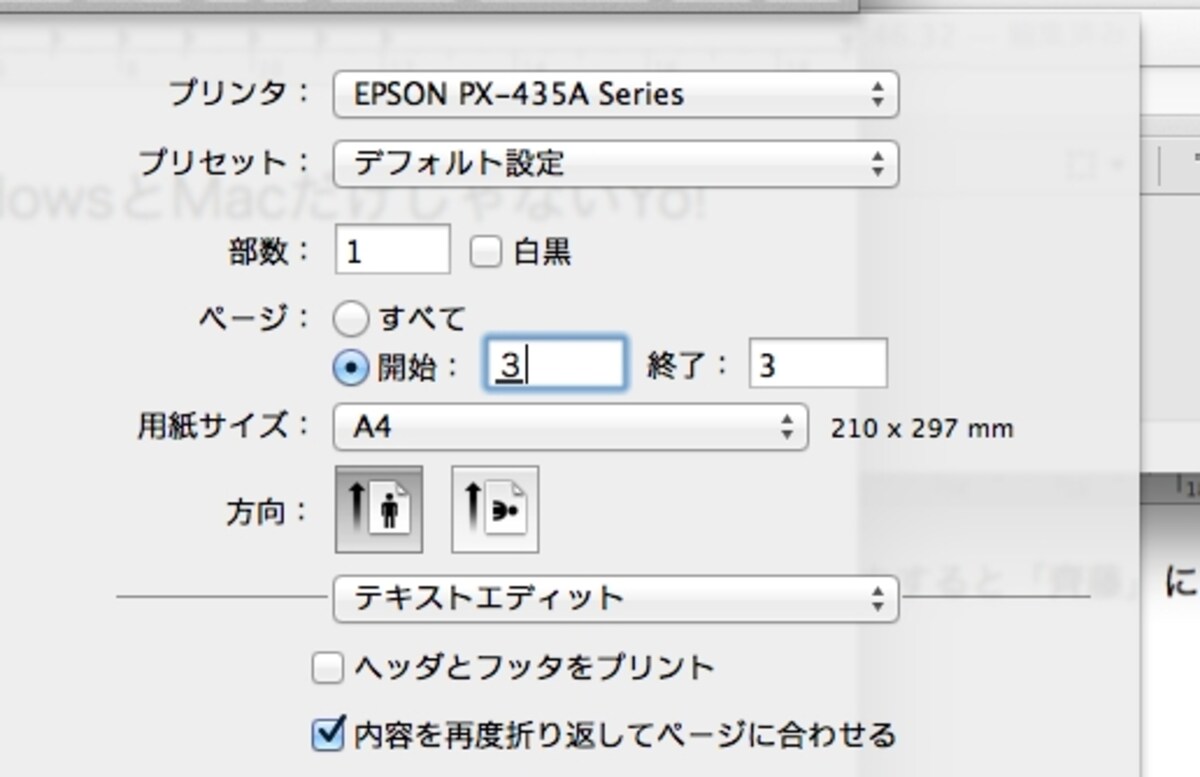Screen dimensions: 1200x777
Task: Click the printer dropdown stepper arrows
Action: coord(877,94)
